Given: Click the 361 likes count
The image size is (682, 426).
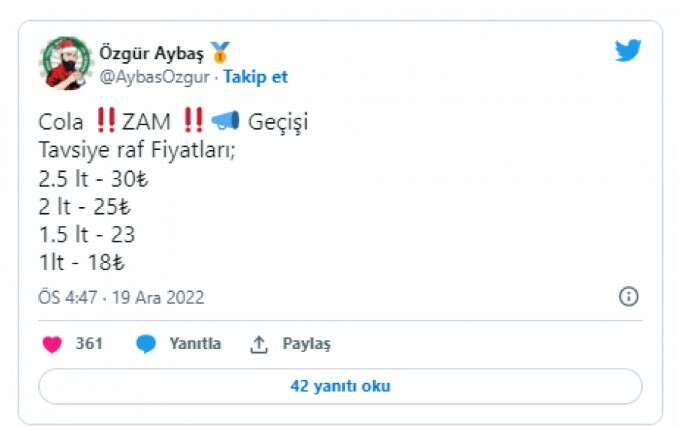Looking at the screenshot, I should [89, 343].
